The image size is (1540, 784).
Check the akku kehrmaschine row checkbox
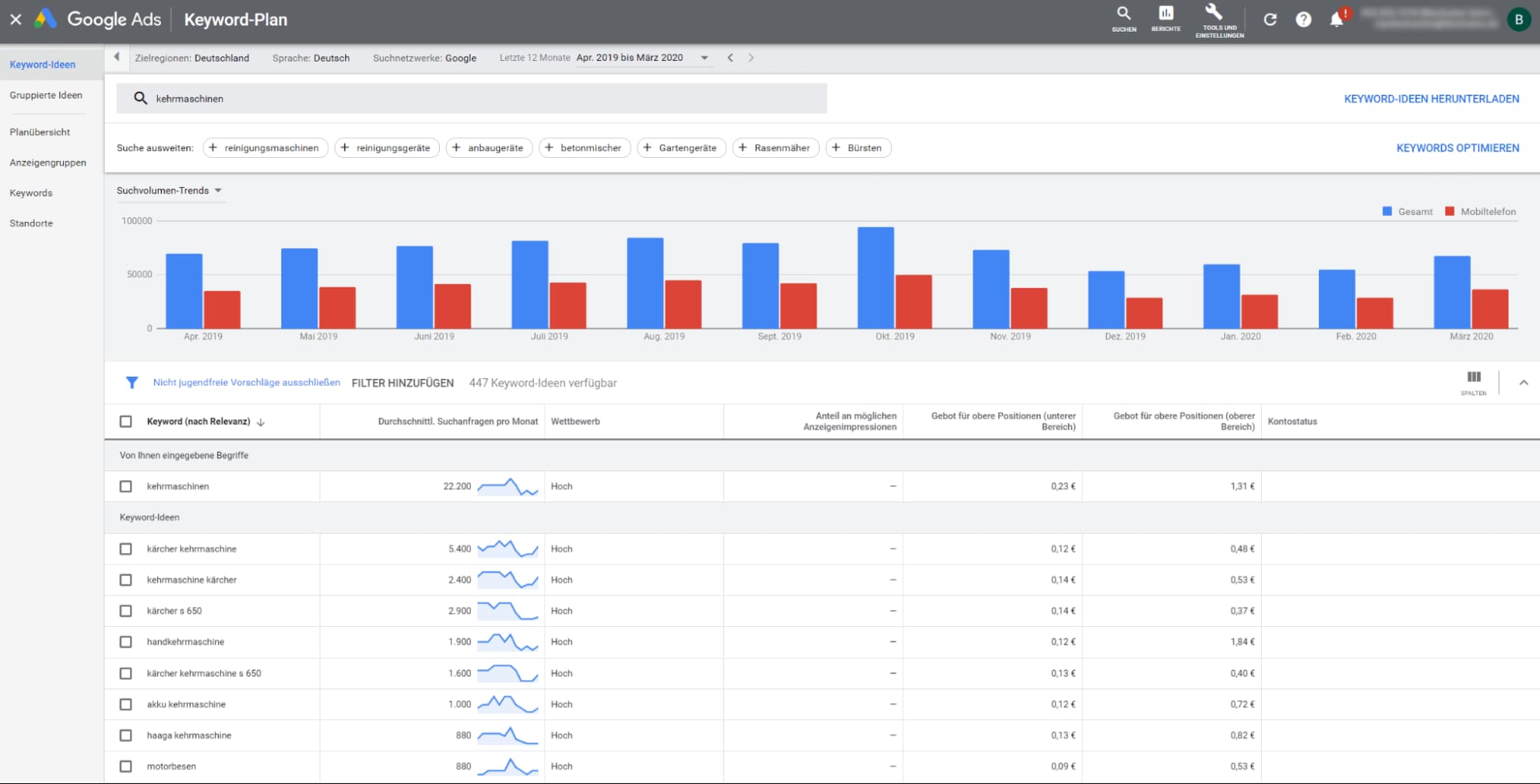click(126, 704)
